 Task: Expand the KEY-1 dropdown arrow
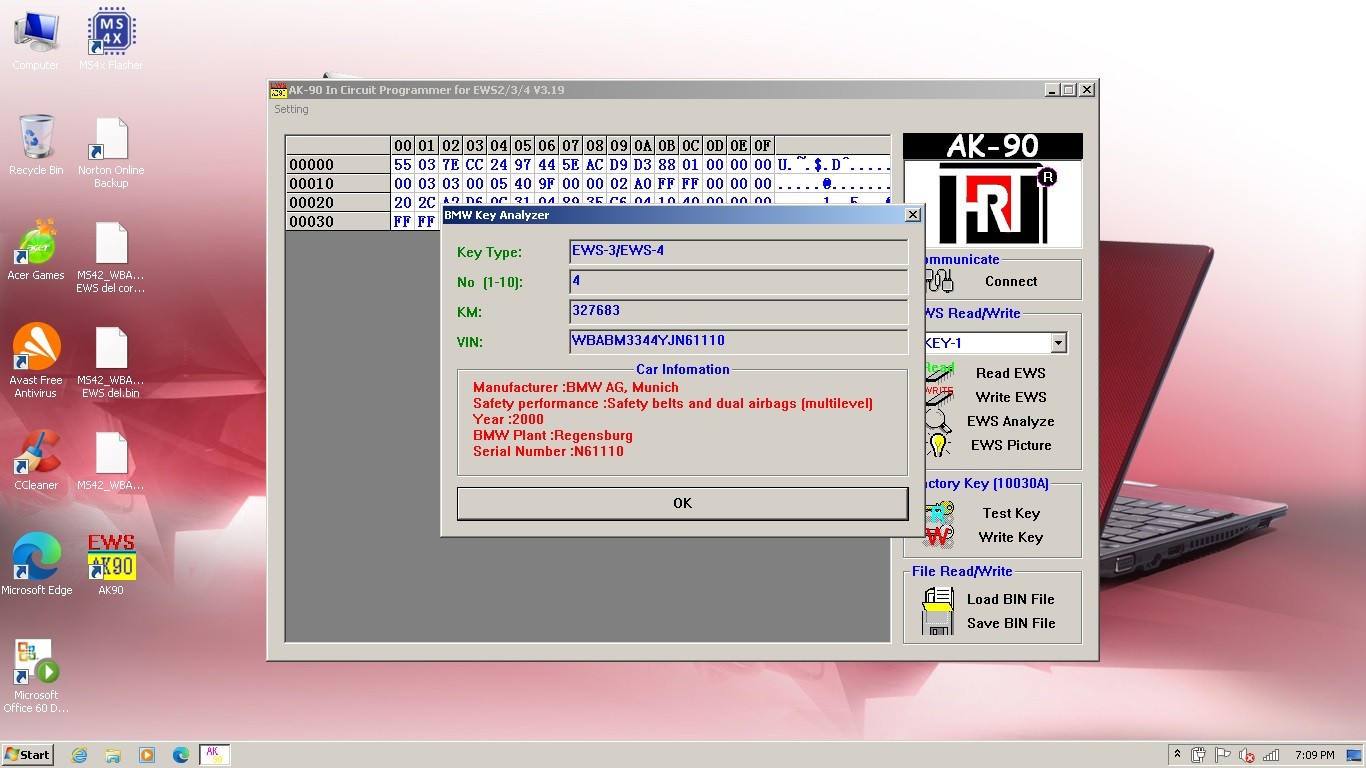[1058, 343]
